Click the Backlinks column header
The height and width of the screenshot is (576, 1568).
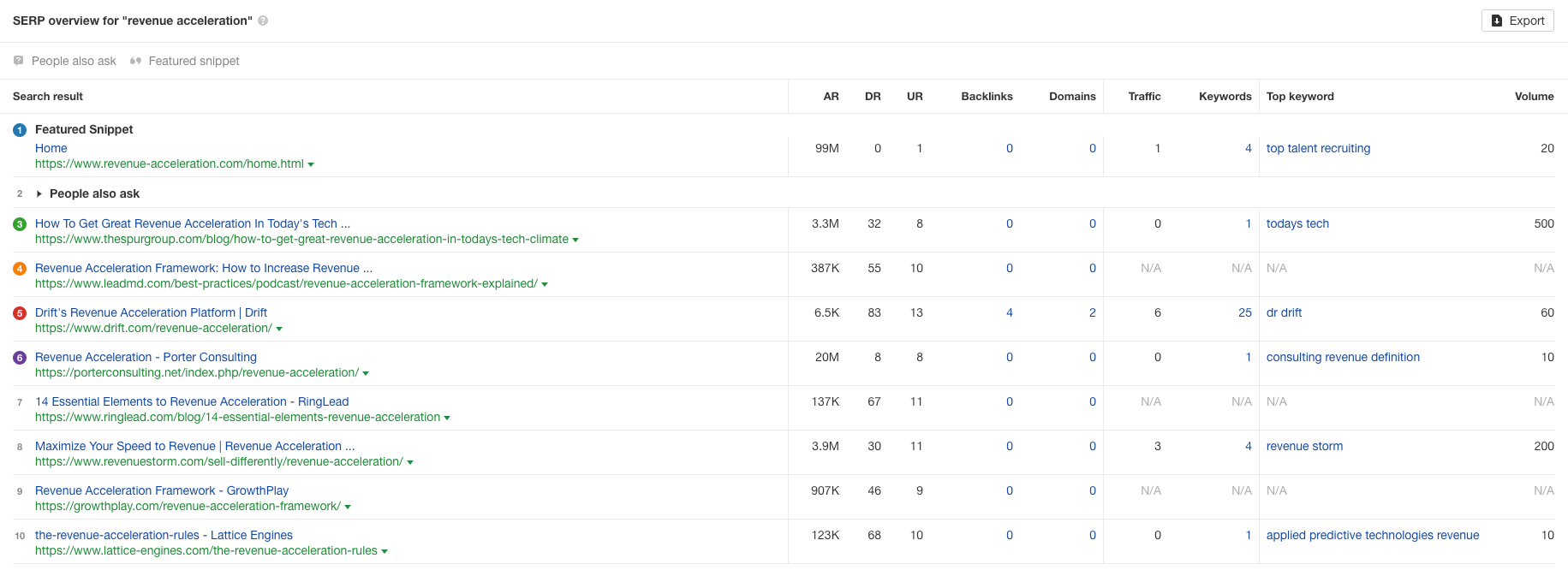pyautogui.click(x=987, y=96)
